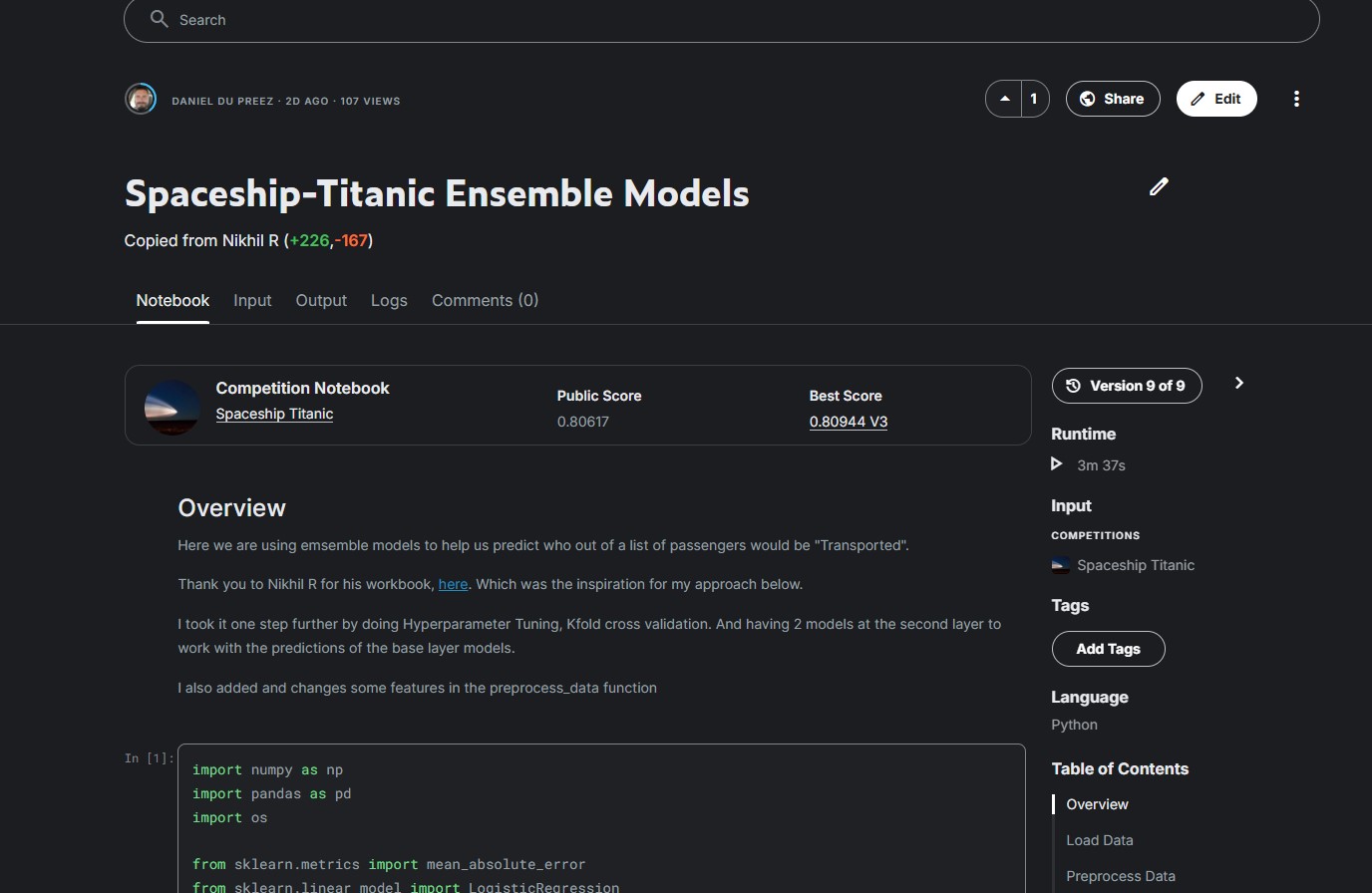Open the three-dot options menu
This screenshot has height=893, width=1372.
[x=1296, y=99]
